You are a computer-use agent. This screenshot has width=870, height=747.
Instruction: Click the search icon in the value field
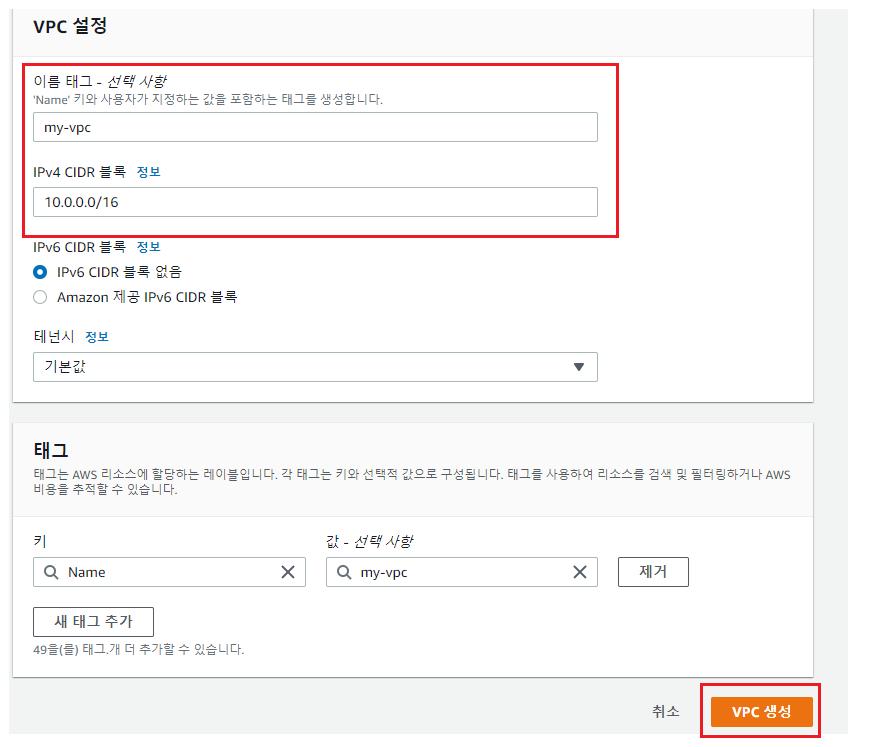pyautogui.click(x=344, y=572)
